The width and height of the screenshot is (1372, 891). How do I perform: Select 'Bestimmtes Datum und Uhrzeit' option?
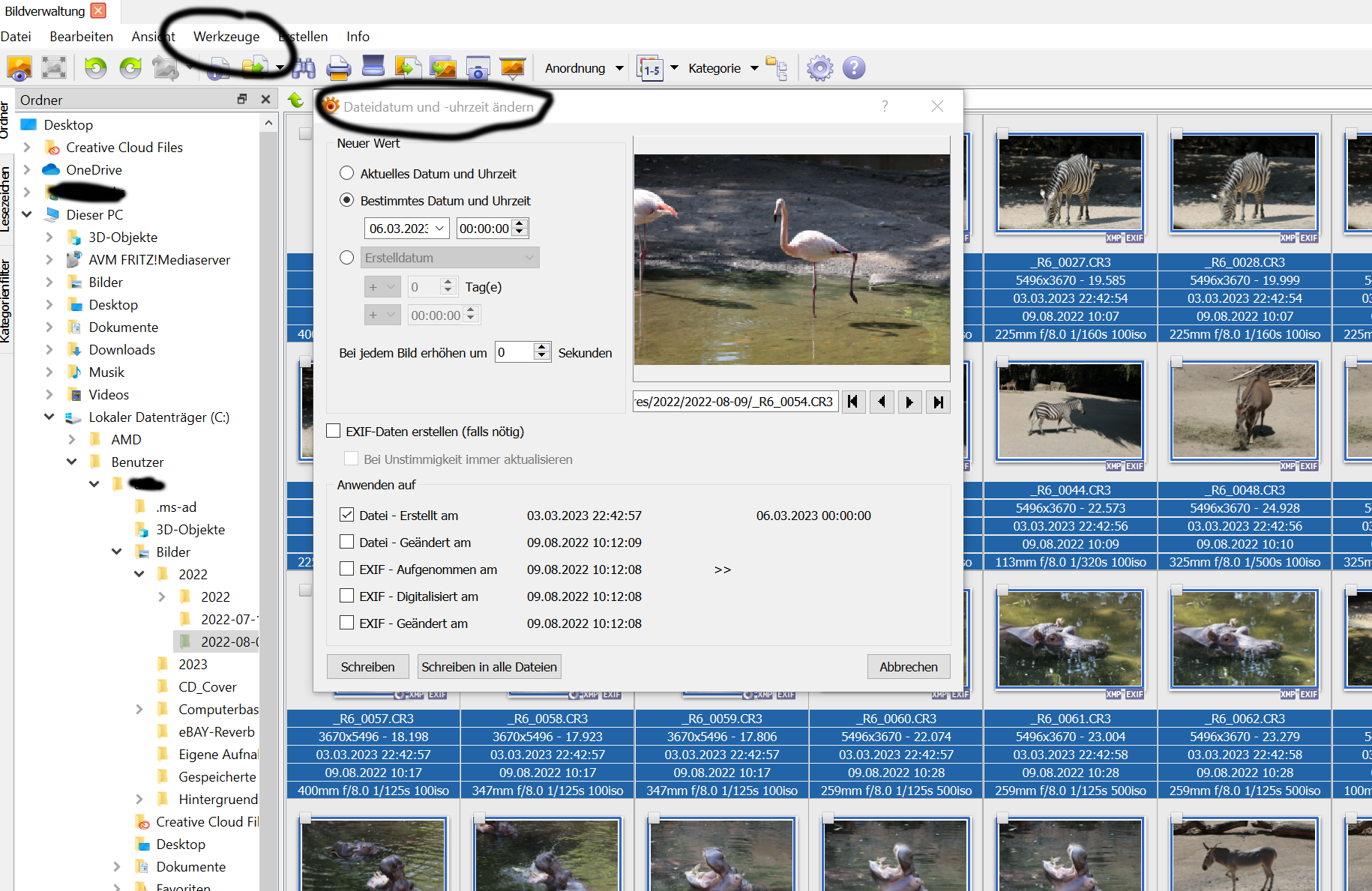[x=346, y=200]
